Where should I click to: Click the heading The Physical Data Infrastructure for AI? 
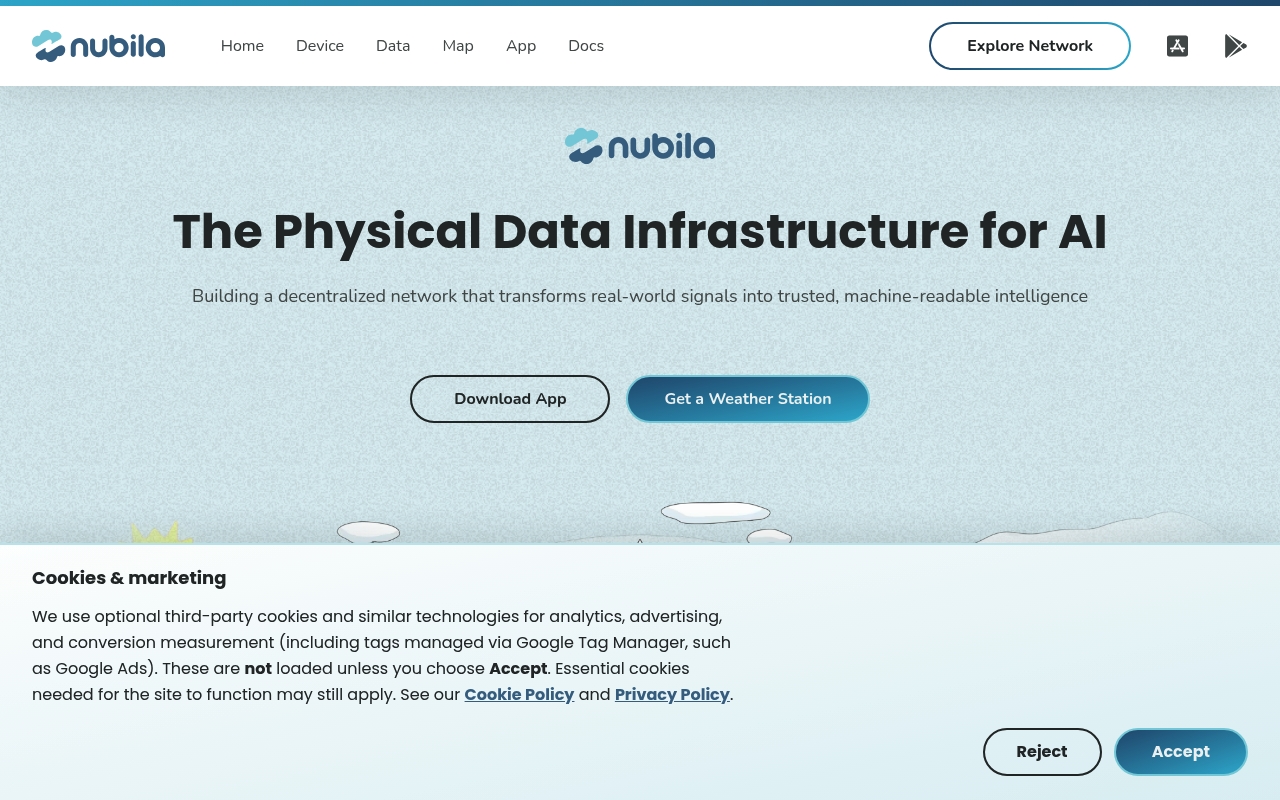point(640,231)
